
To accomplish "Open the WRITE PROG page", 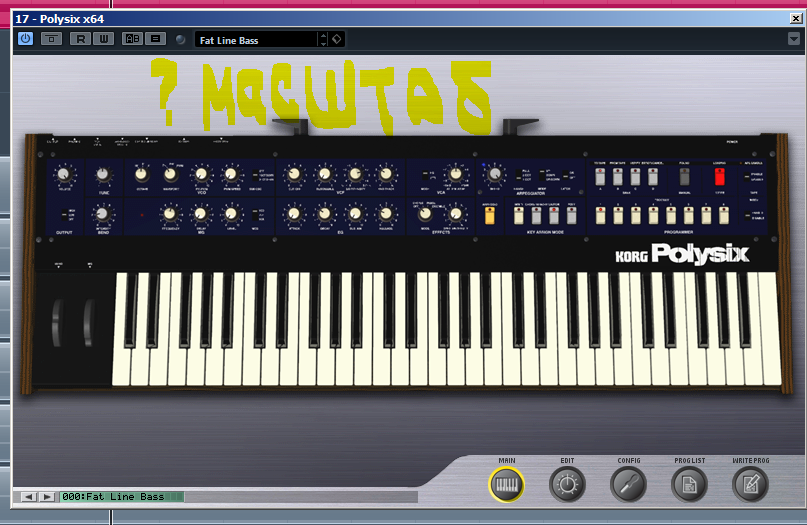I will pos(750,484).
